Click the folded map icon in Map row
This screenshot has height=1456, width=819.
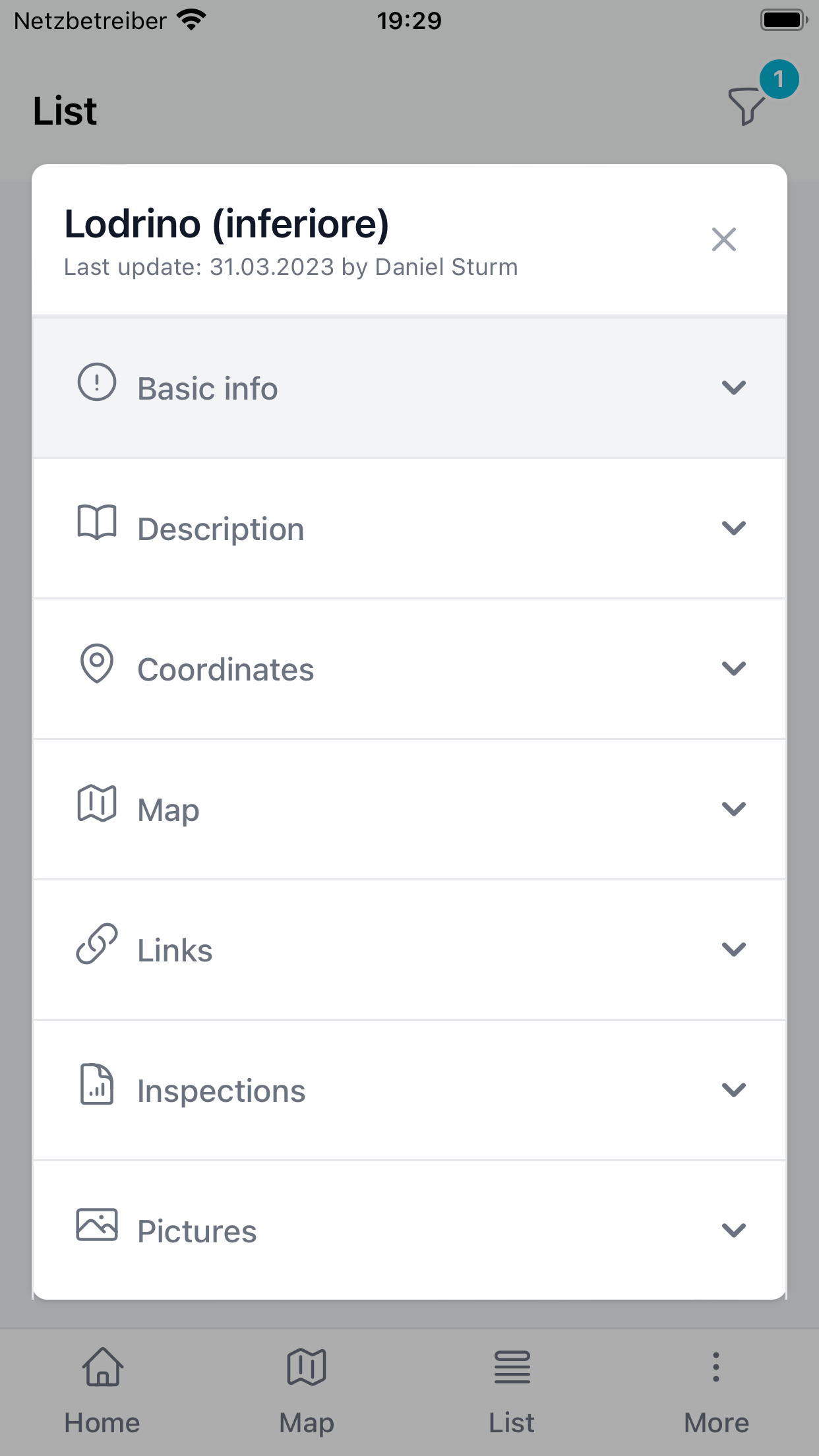click(97, 803)
